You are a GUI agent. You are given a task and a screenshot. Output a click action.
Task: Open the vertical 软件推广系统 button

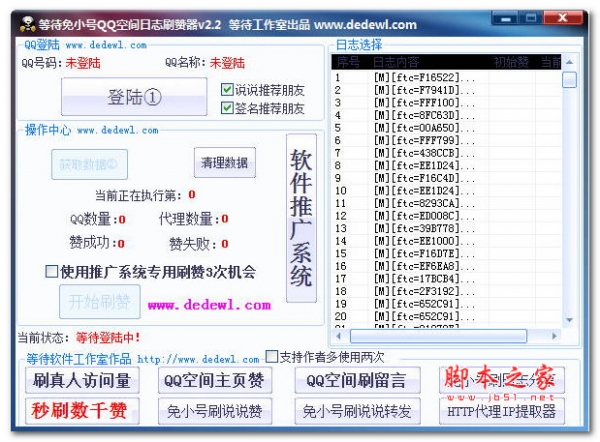tap(301, 218)
